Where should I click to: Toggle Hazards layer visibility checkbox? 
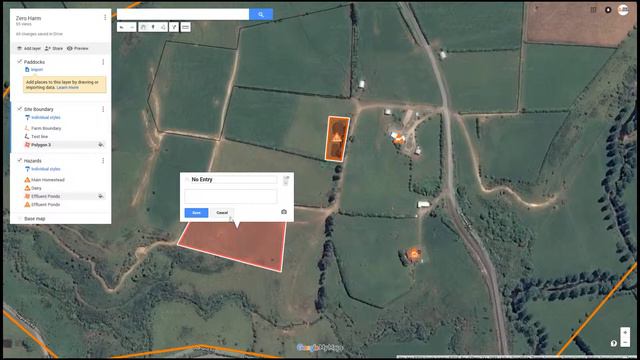[x=19, y=160]
